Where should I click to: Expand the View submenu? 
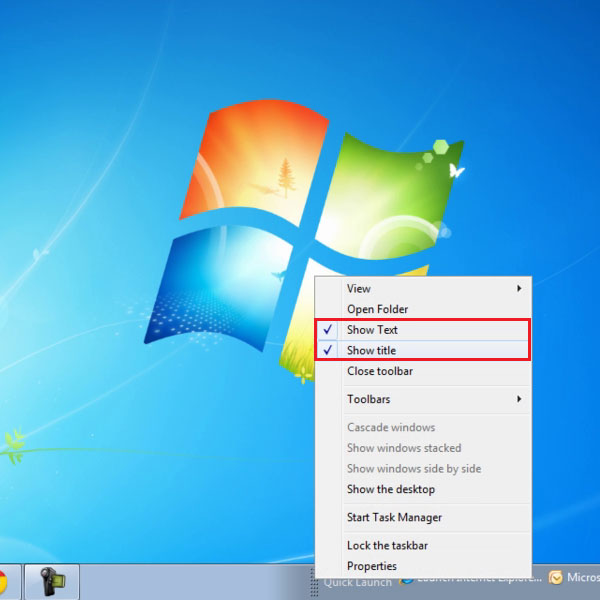coord(422,289)
